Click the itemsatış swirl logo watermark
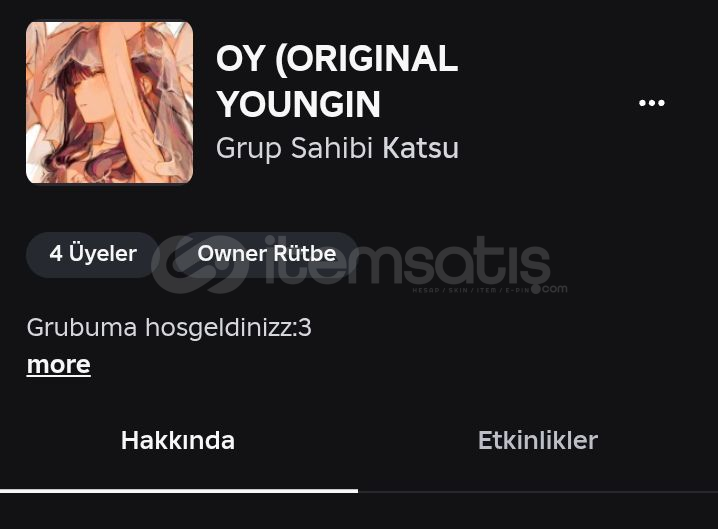The image size is (718, 529). [200, 264]
